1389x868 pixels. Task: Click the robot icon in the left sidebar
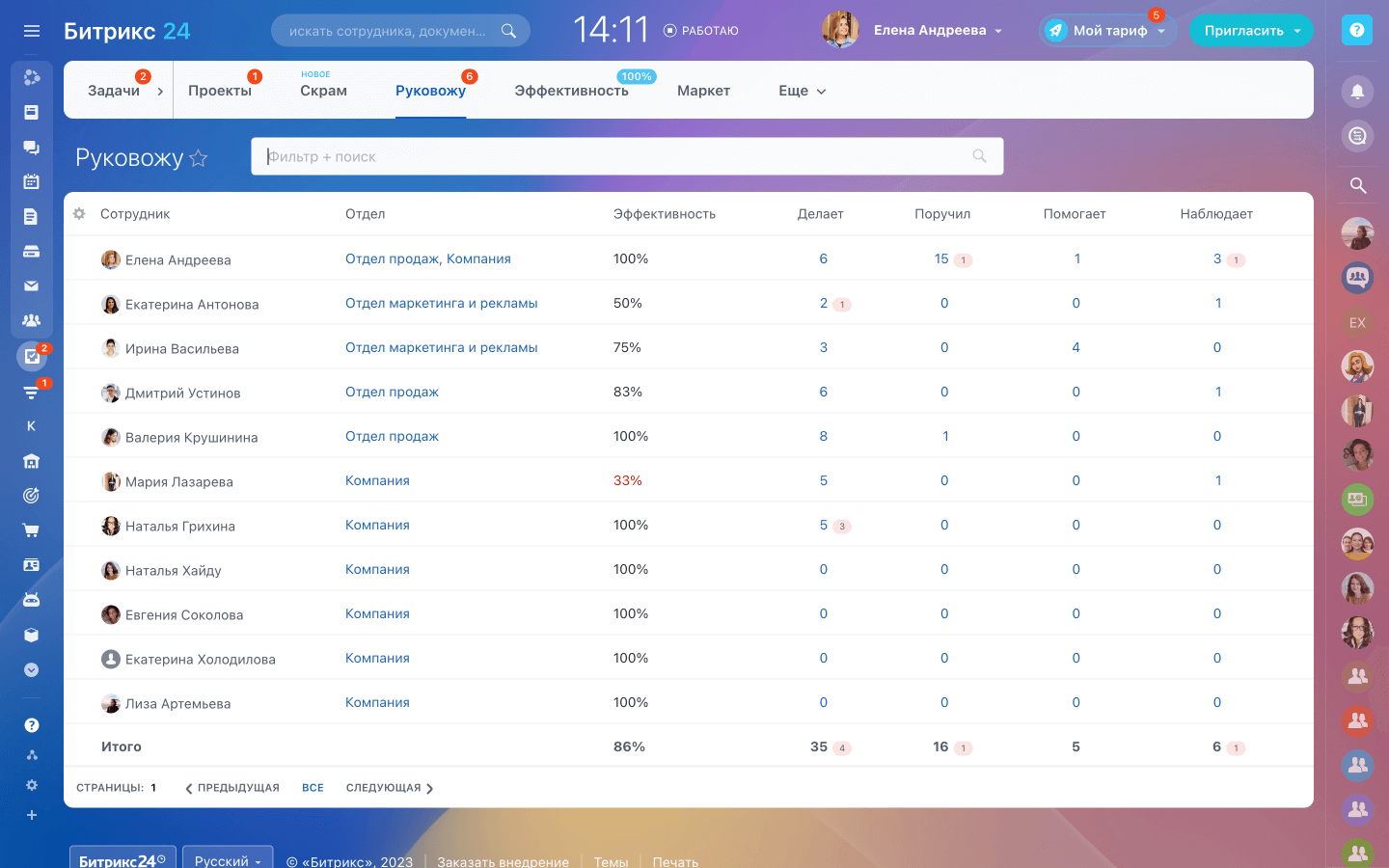click(31, 600)
